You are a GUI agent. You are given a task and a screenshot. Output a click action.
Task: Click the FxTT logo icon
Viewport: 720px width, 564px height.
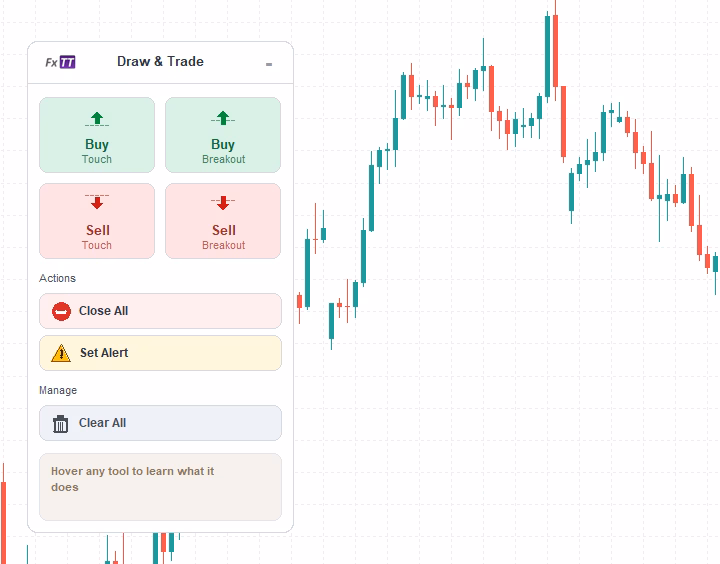(61, 62)
